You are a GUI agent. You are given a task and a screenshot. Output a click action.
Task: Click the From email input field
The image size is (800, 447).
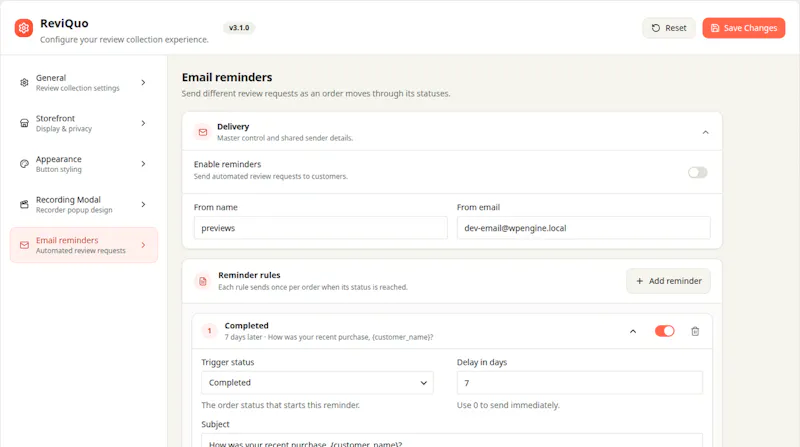click(x=584, y=228)
